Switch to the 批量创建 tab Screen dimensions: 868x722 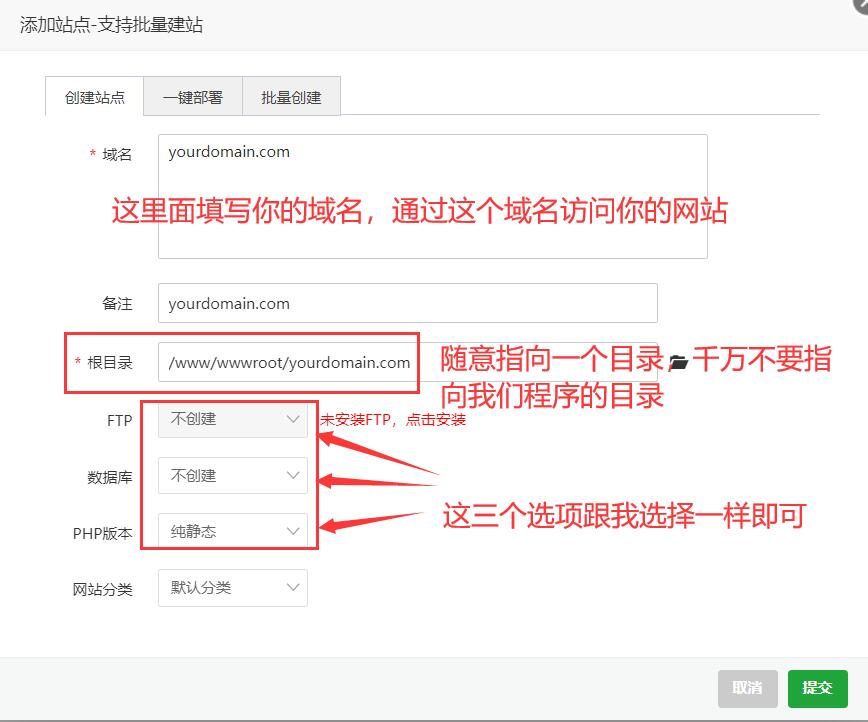291,96
